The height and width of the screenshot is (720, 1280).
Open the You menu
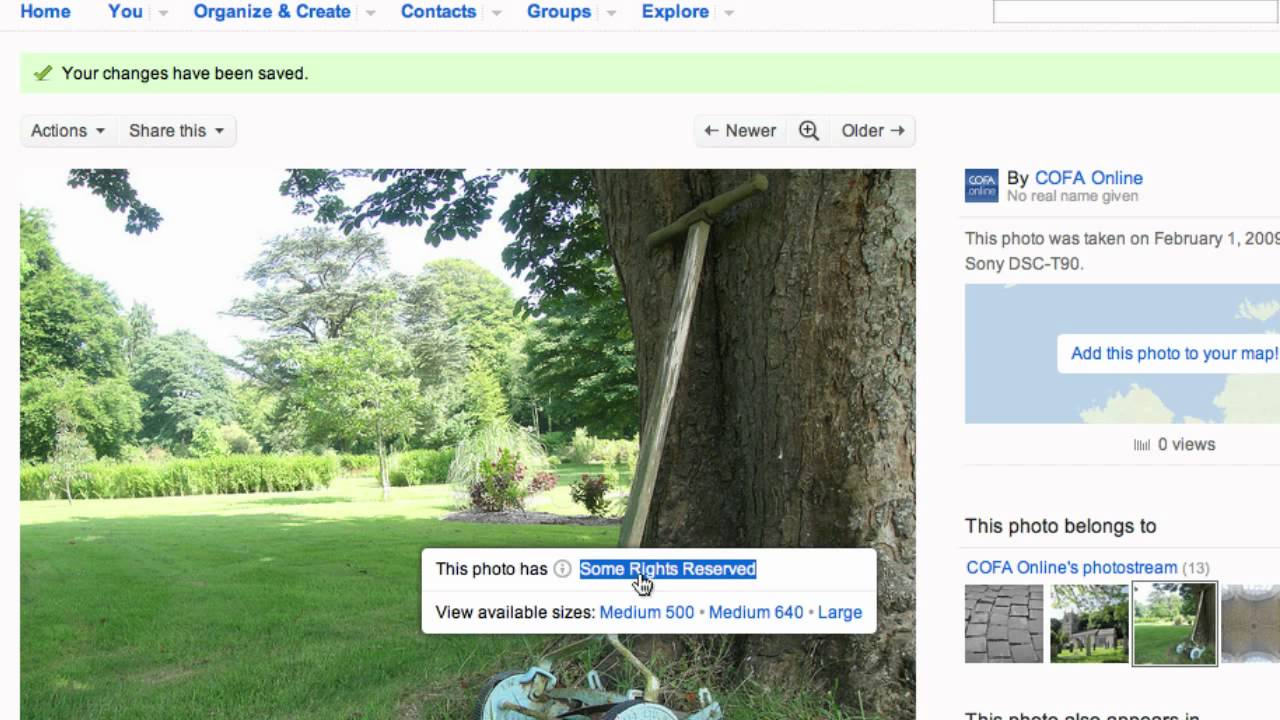(x=125, y=12)
